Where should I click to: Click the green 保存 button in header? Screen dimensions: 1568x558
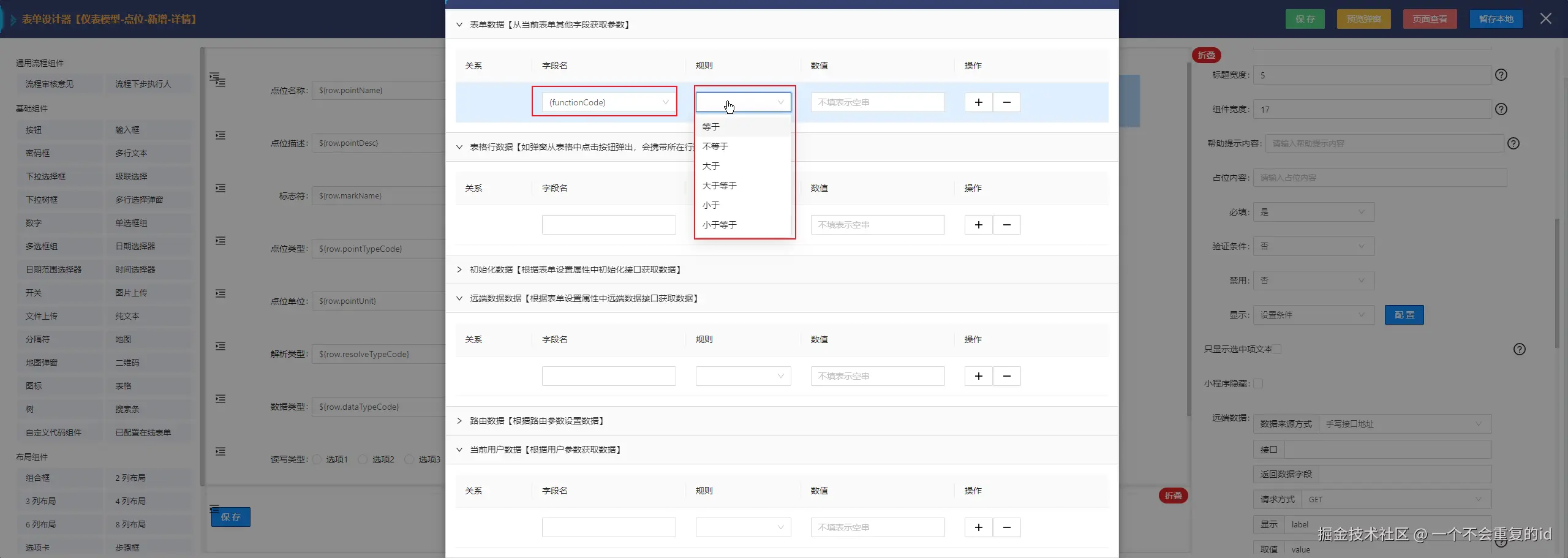(x=1305, y=19)
